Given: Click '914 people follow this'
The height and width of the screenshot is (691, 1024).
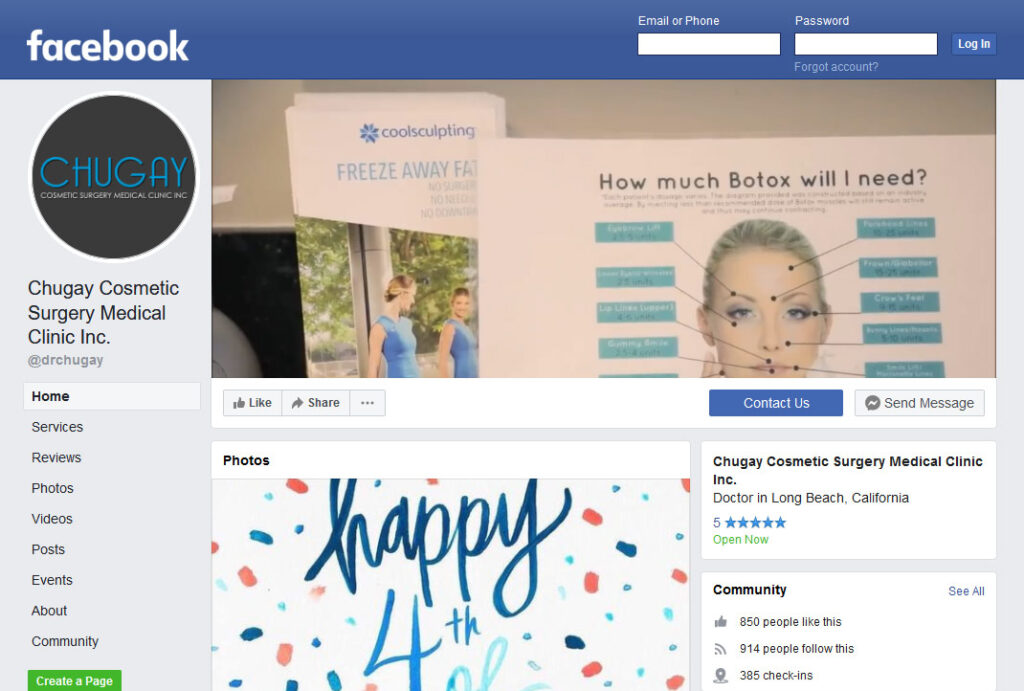Looking at the screenshot, I should pyautogui.click(x=797, y=649).
